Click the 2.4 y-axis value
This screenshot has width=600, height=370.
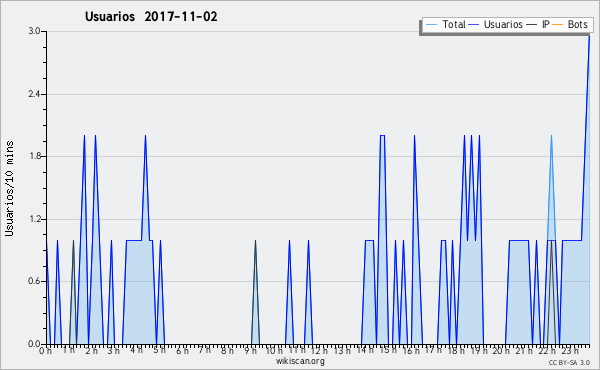click(34, 94)
